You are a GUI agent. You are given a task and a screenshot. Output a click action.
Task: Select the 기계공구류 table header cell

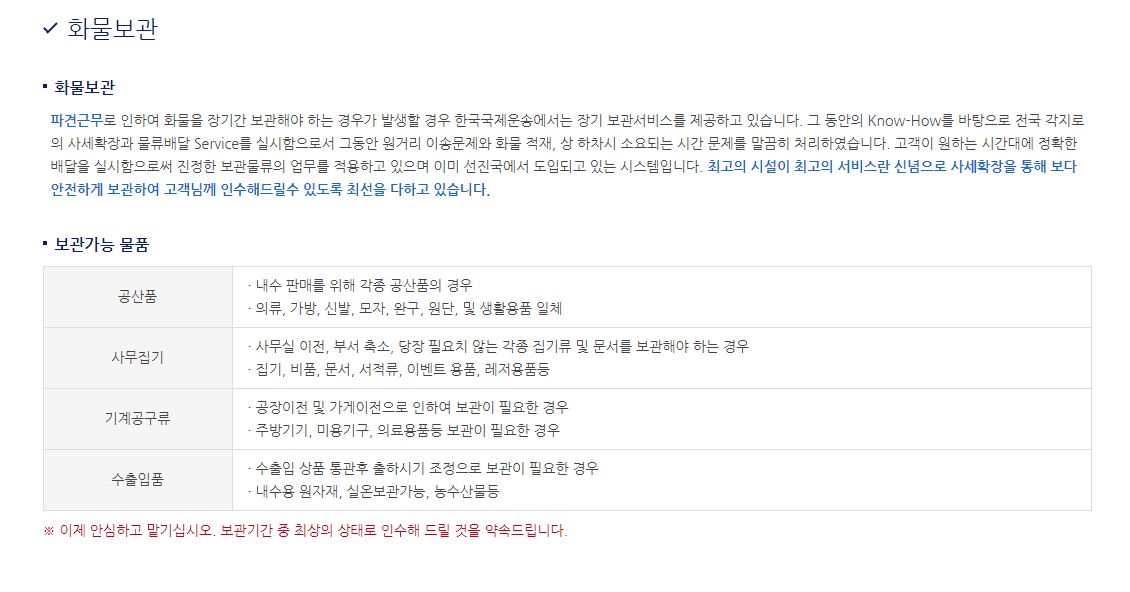[138, 418]
